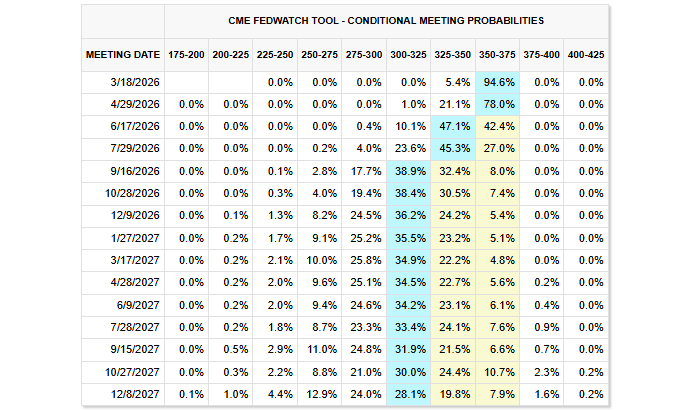The height and width of the screenshot is (410, 685).
Task: Click the 38.9% cell in 9/16/2026 row
Action: point(409,168)
